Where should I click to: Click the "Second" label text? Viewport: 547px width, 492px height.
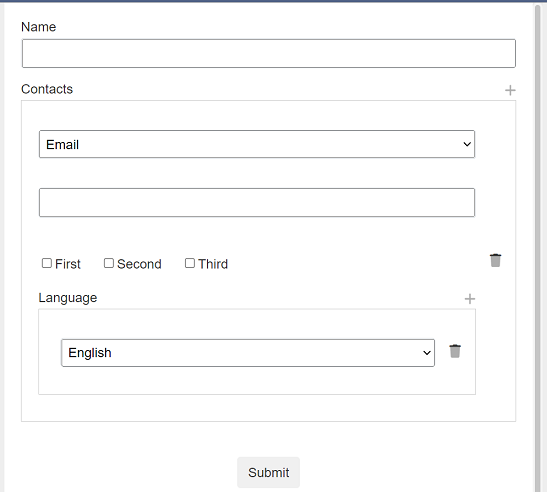139,264
